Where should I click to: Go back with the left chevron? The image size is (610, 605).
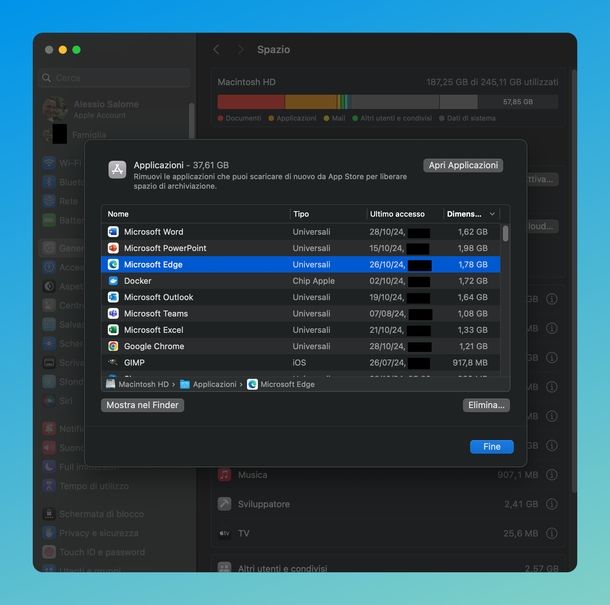click(x=217, y=49)
